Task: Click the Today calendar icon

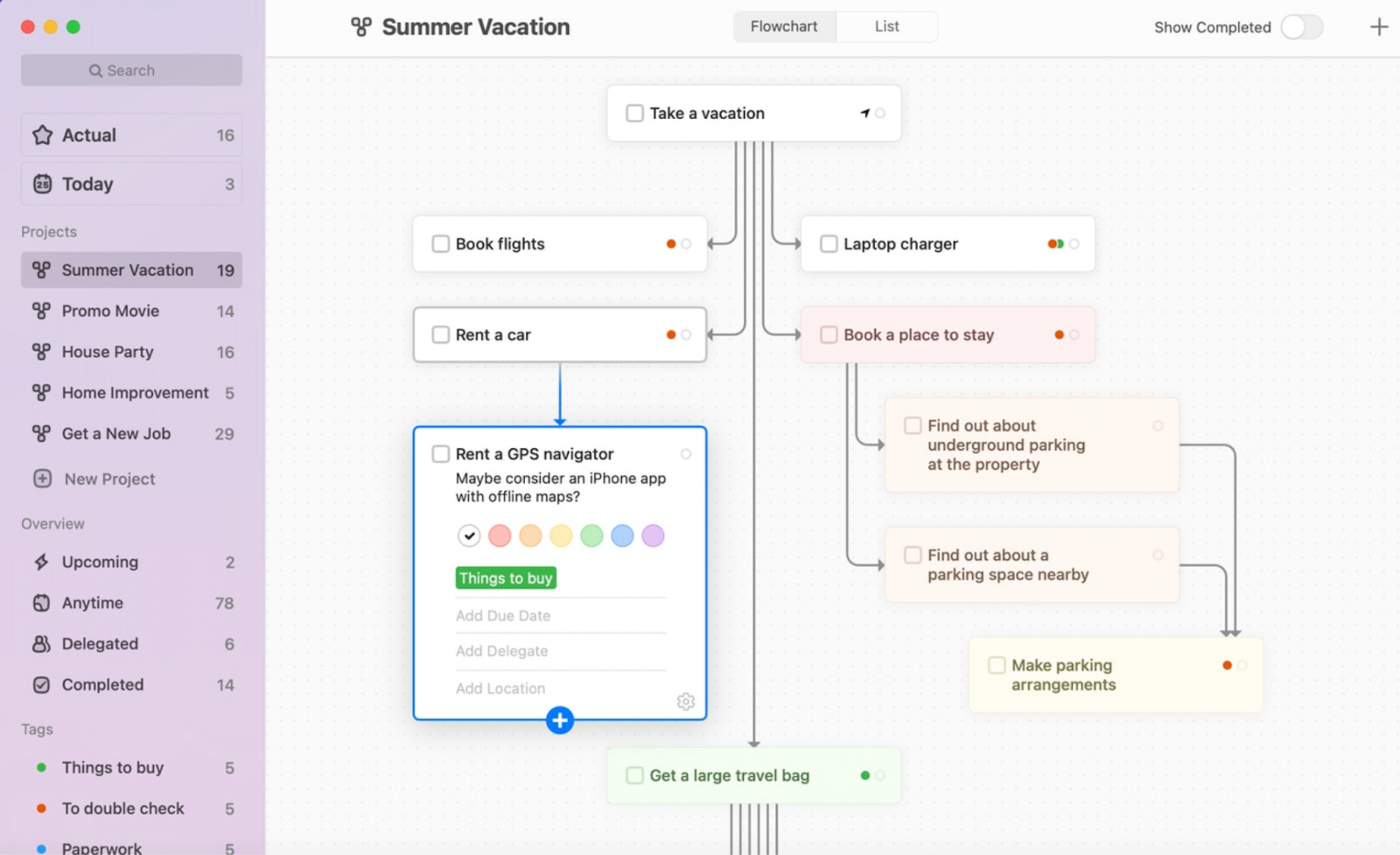Action: (x=42, y=184)
